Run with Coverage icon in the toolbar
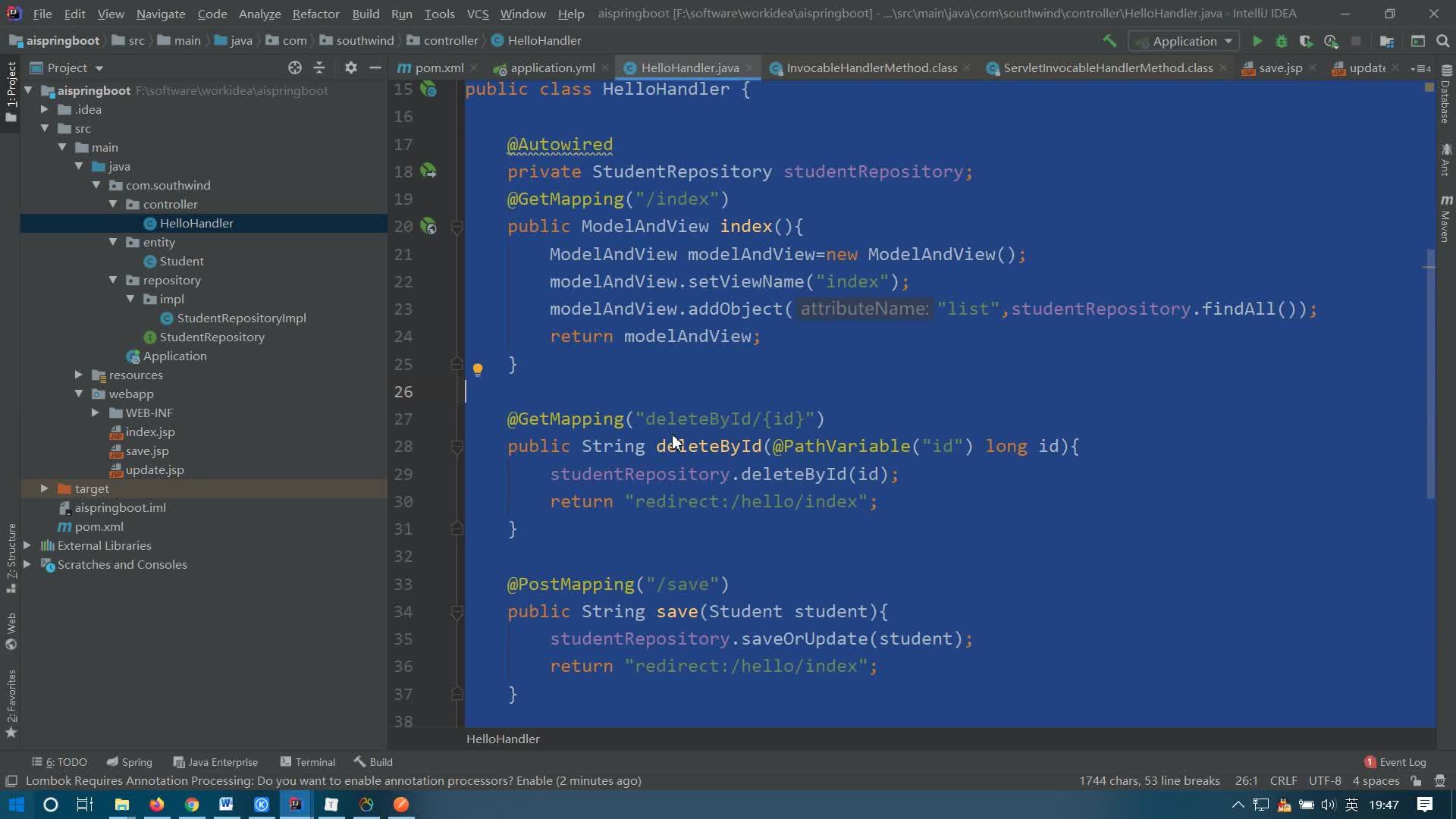The image size is (1456, 819). tap(1306, 41)
